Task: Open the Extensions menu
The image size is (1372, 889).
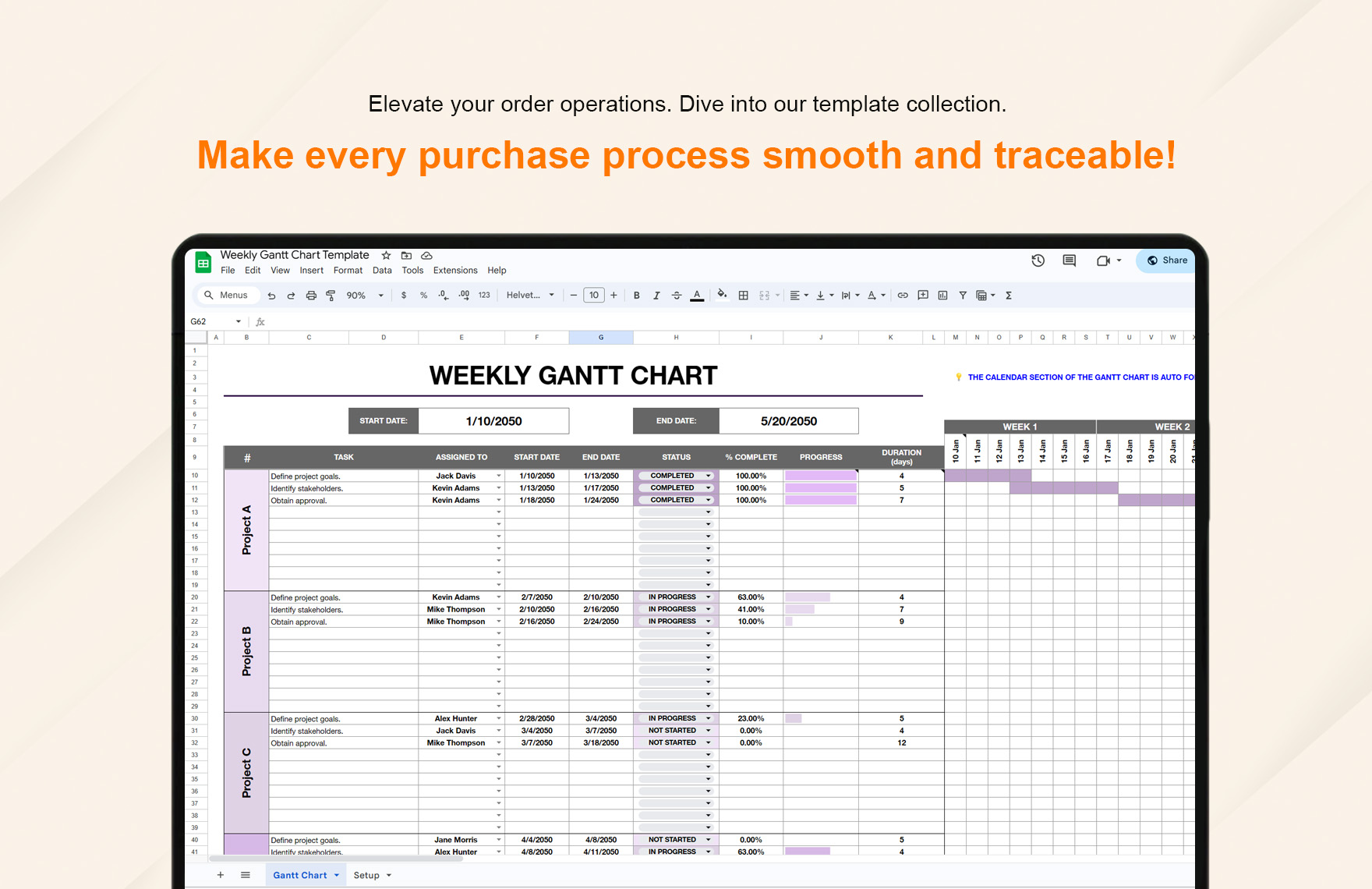Action: click(455, 271)
